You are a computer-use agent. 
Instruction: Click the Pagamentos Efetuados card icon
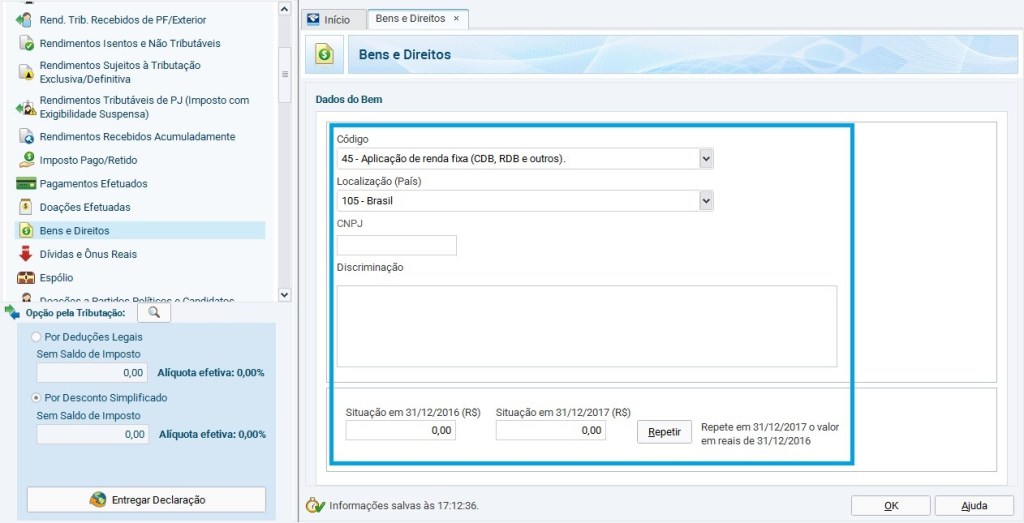[x=26, y=184]
